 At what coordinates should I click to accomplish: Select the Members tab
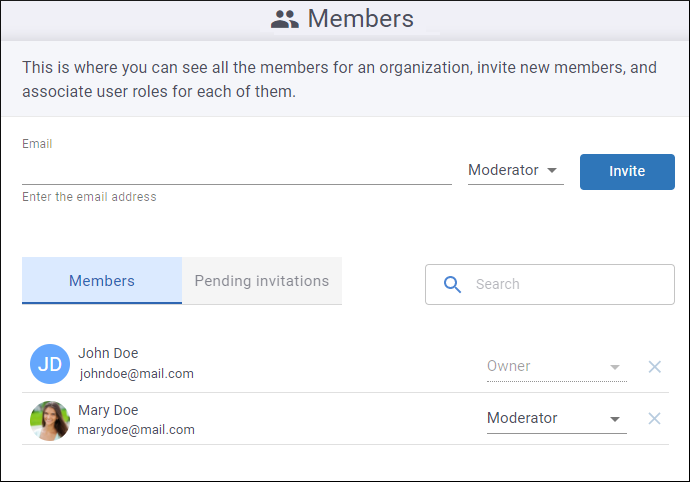[102, 281]
